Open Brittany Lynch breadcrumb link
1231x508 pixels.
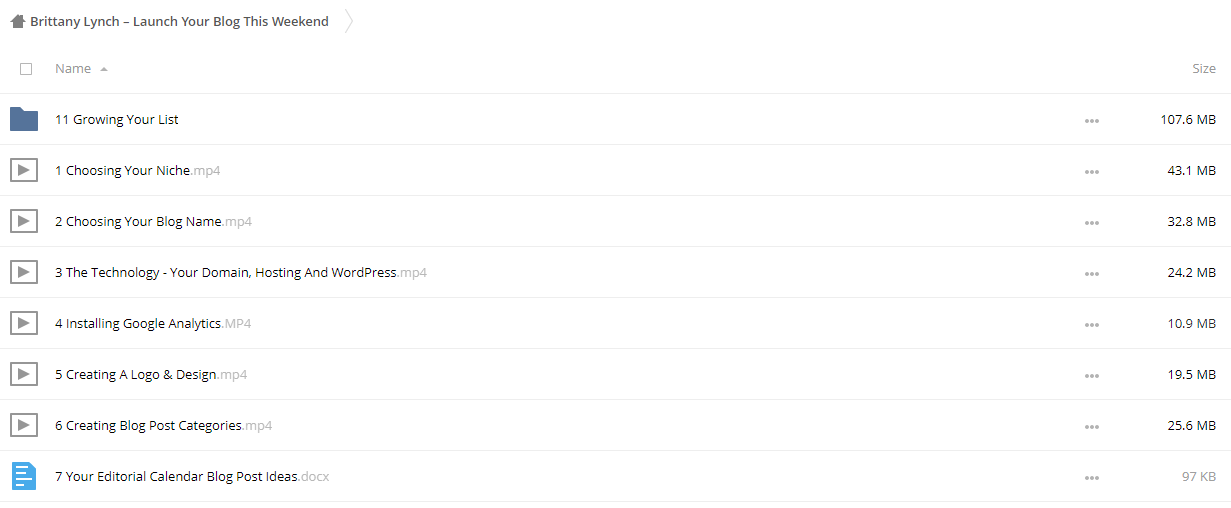pos(179,21)
